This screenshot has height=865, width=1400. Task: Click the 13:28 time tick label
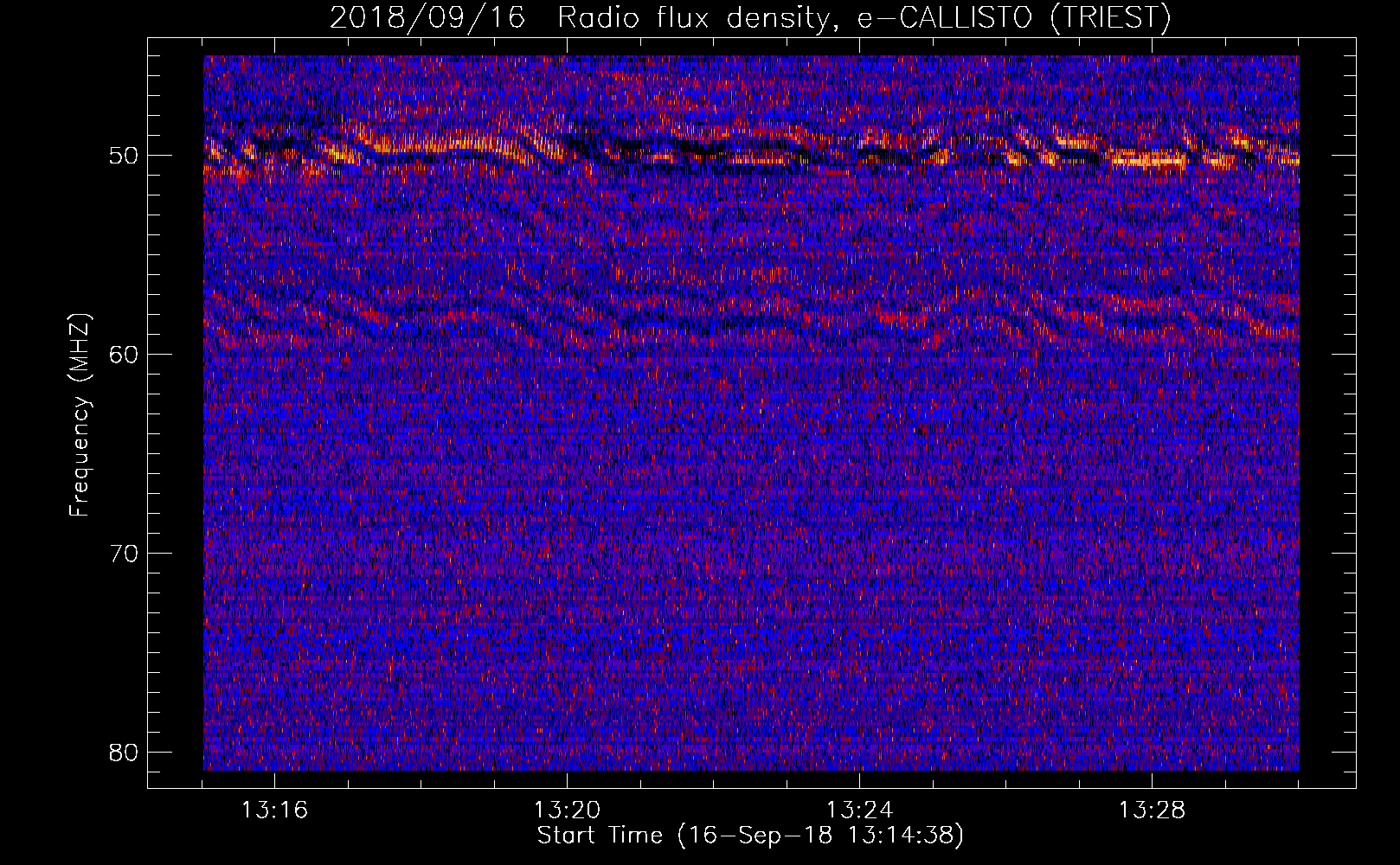point(1152,811)
